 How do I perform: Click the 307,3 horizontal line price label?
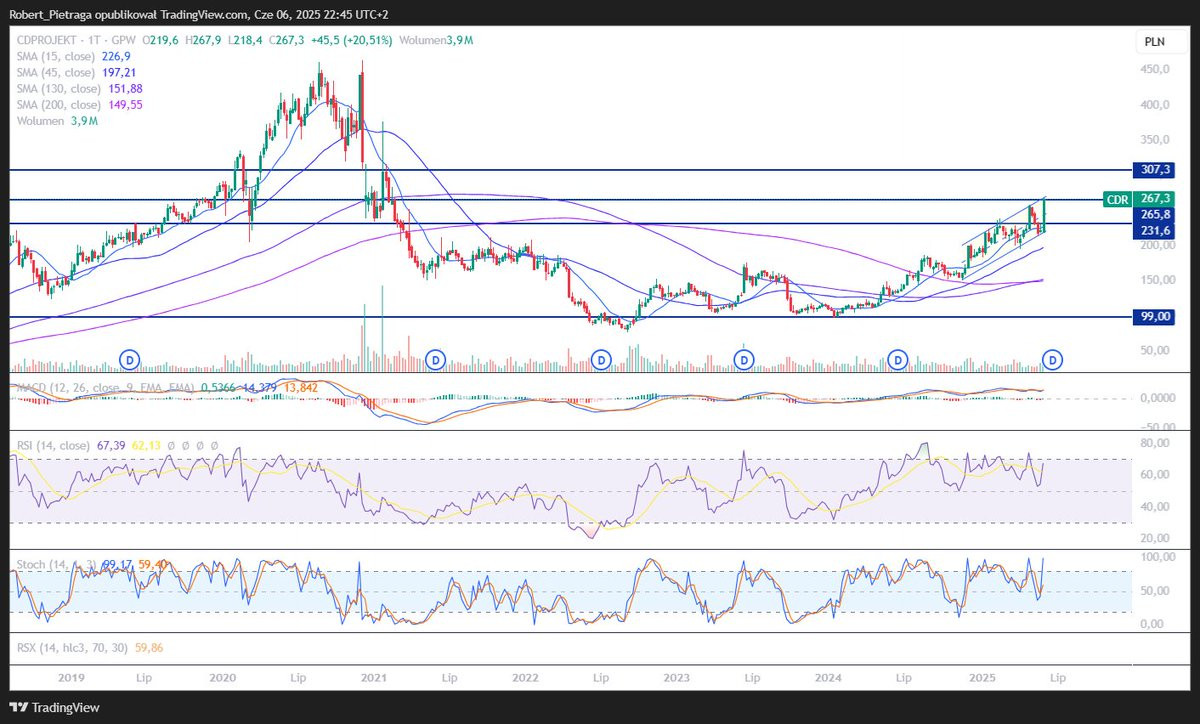(x=1155, y=170)
